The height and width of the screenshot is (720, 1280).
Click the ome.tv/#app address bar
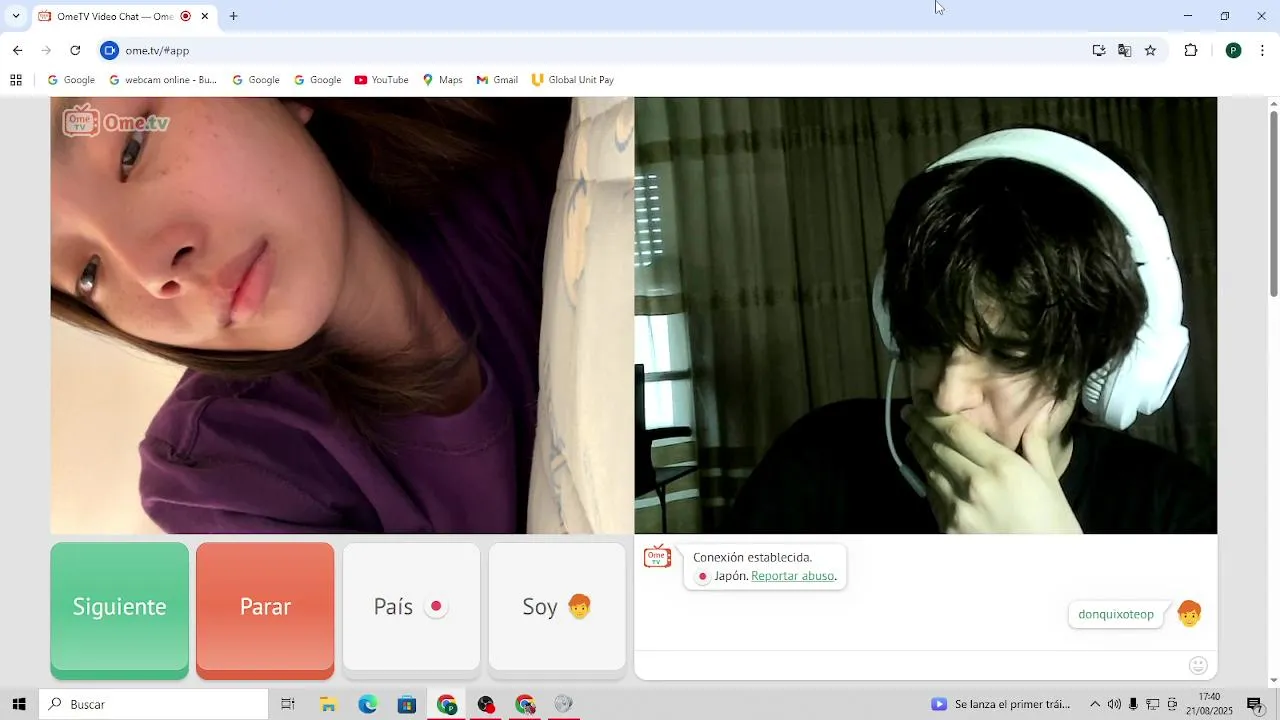click(600, 50)
